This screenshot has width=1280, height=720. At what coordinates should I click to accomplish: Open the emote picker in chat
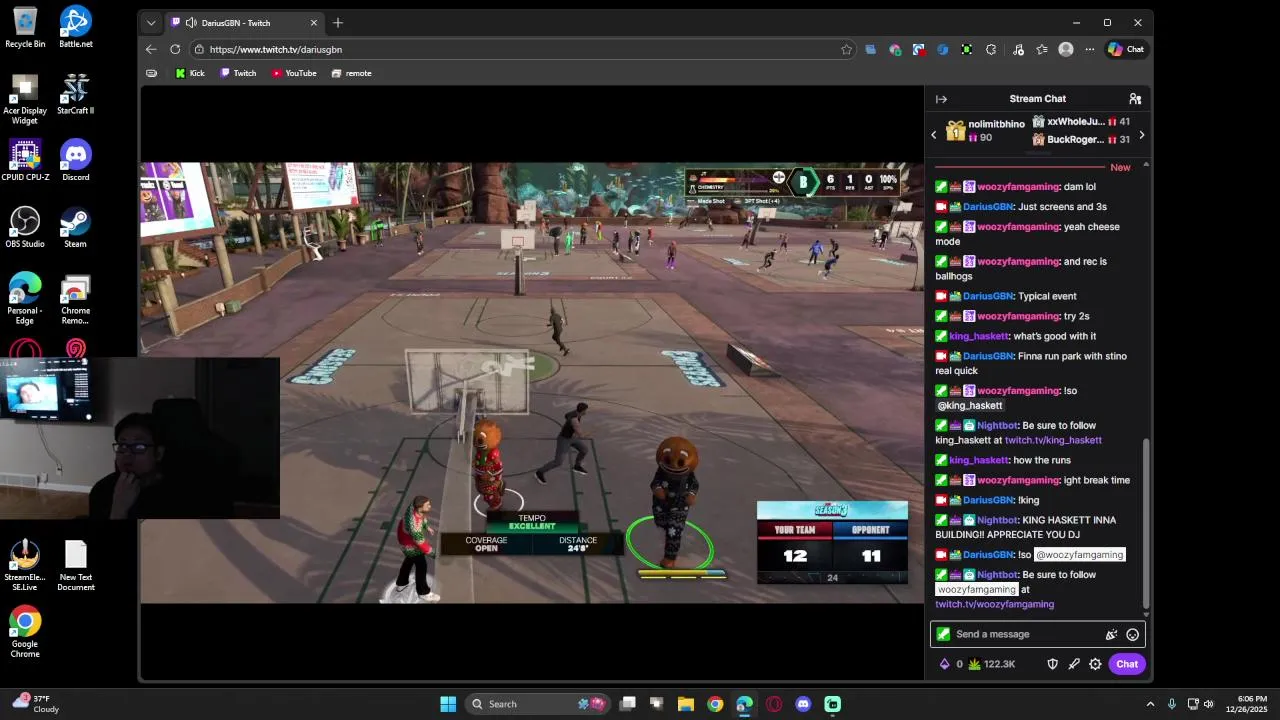1132,634
